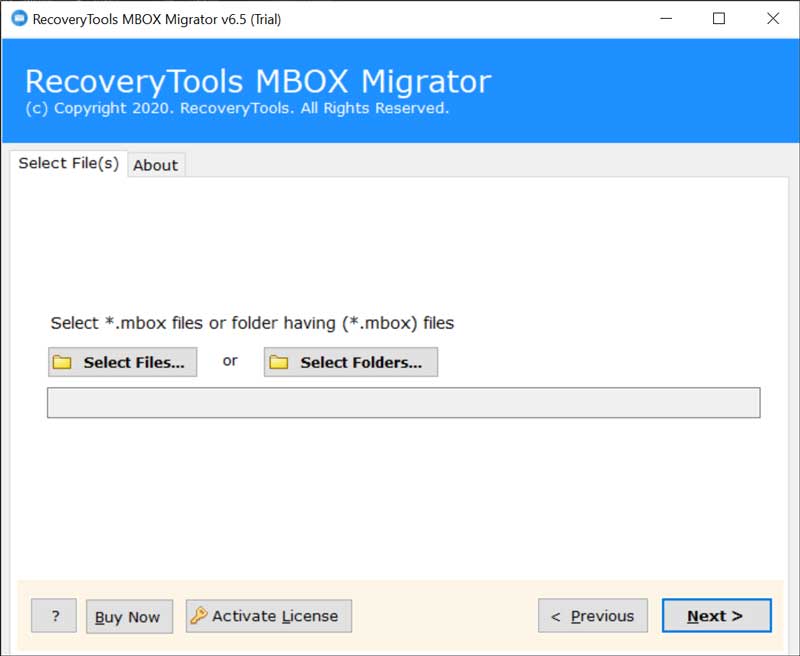Click the MBOX Migrator app icon in title bar
The width and height of the screenshot is (800, 656).
(19, 19)
